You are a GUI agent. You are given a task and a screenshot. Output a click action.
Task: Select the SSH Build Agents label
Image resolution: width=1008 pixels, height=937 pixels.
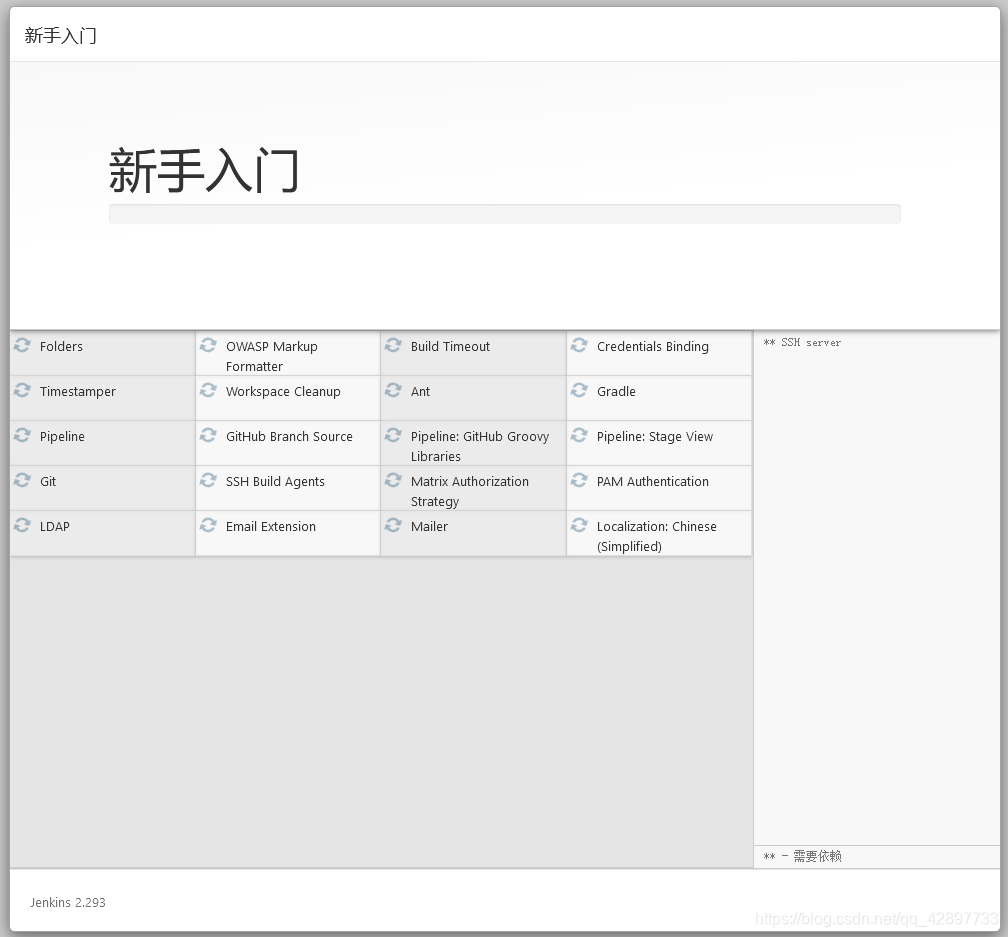coord(275,481)
